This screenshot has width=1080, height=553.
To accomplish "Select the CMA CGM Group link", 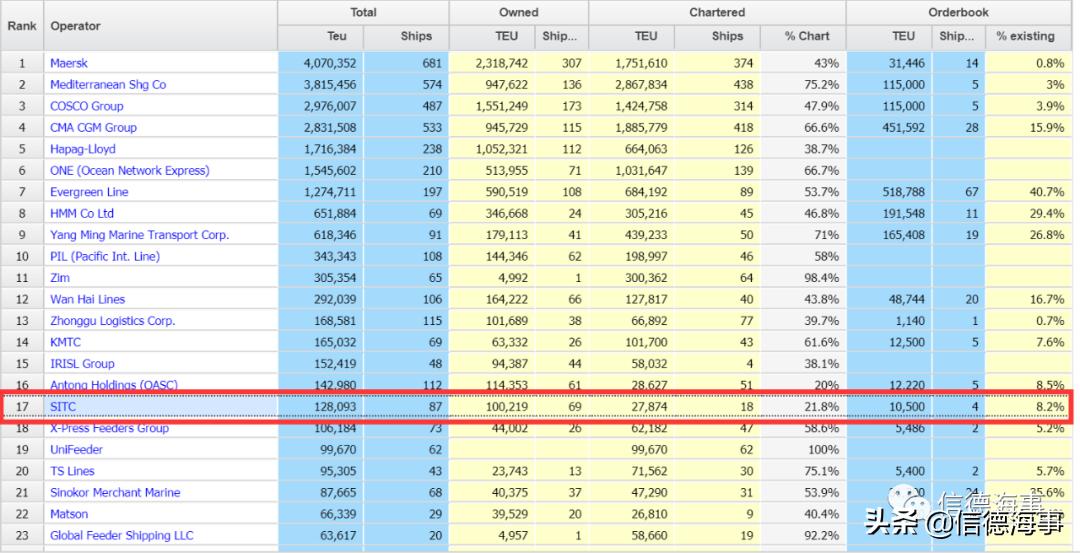I will [x=93, y=128].
